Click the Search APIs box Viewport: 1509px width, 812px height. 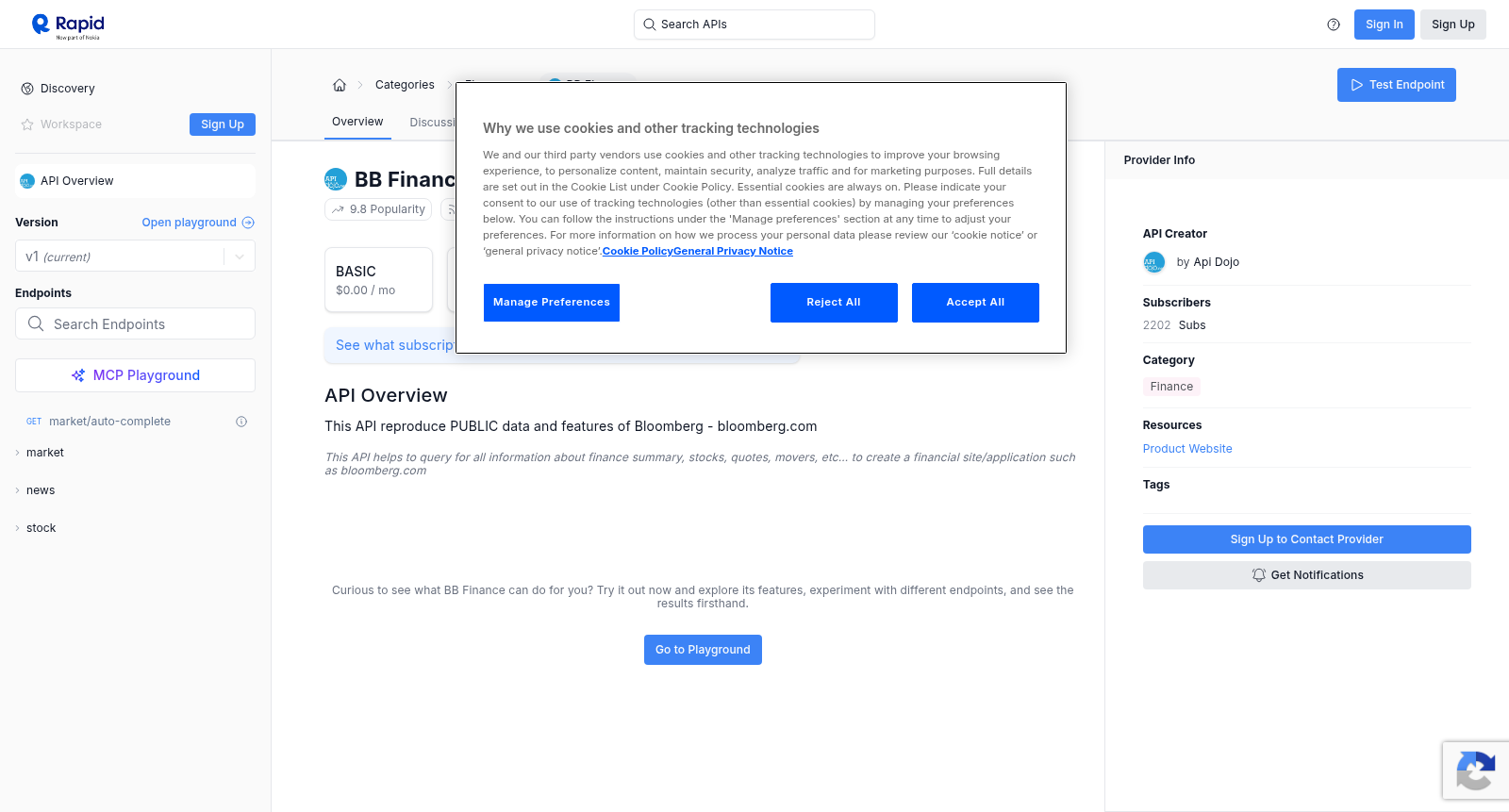[754, 25]
